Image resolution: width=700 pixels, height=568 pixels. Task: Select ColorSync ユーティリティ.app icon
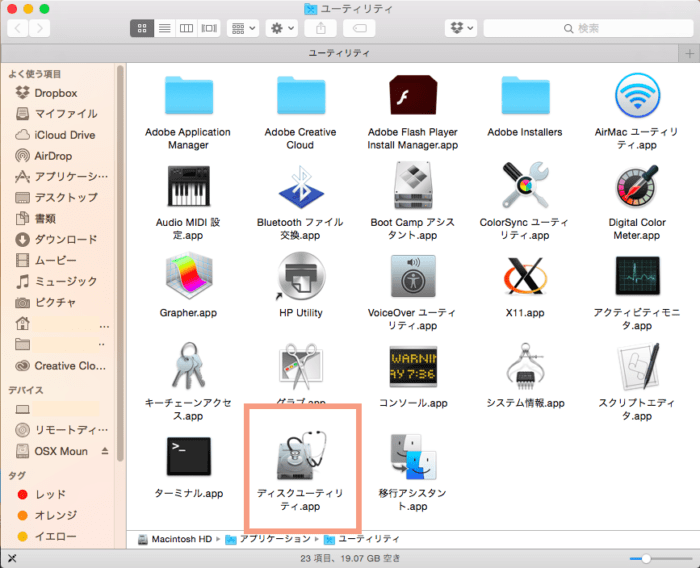[525, 185]
